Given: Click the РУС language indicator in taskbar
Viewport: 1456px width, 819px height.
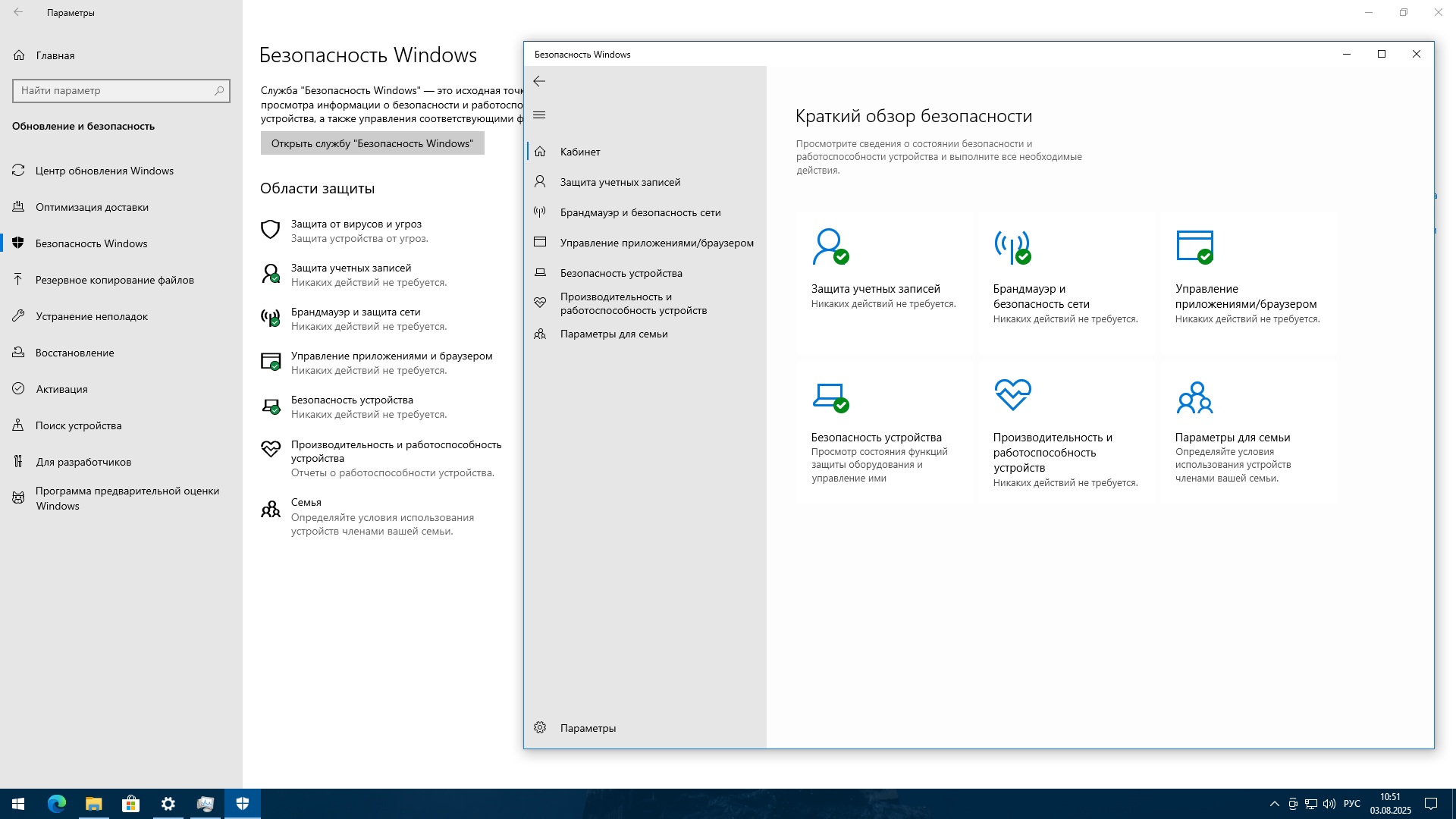Looking at the screenshot, I should (1352, 804).
